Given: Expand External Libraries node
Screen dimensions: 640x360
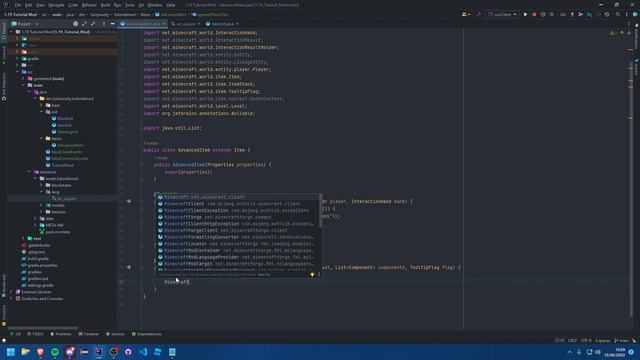Looking at the screenshot, I should [11, 292].
